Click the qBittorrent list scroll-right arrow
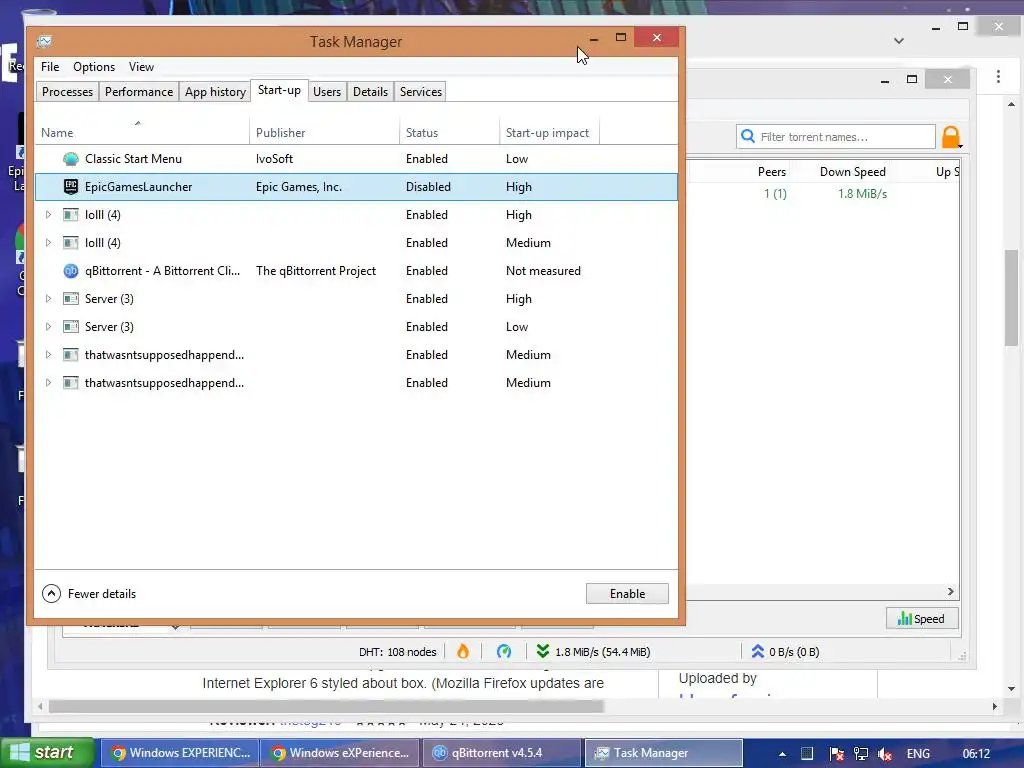1024x768 pixels. pyautogui.click(x=951, y=591)
